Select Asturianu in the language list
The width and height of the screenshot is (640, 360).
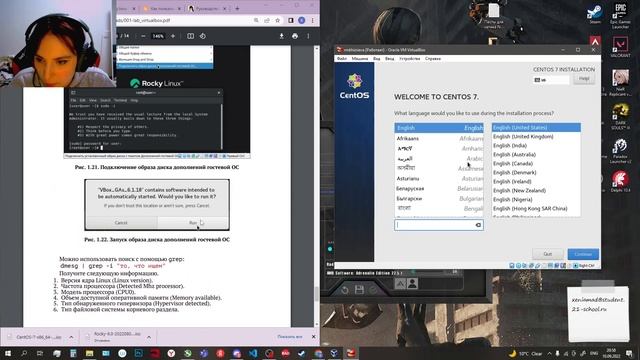(439, 179)
